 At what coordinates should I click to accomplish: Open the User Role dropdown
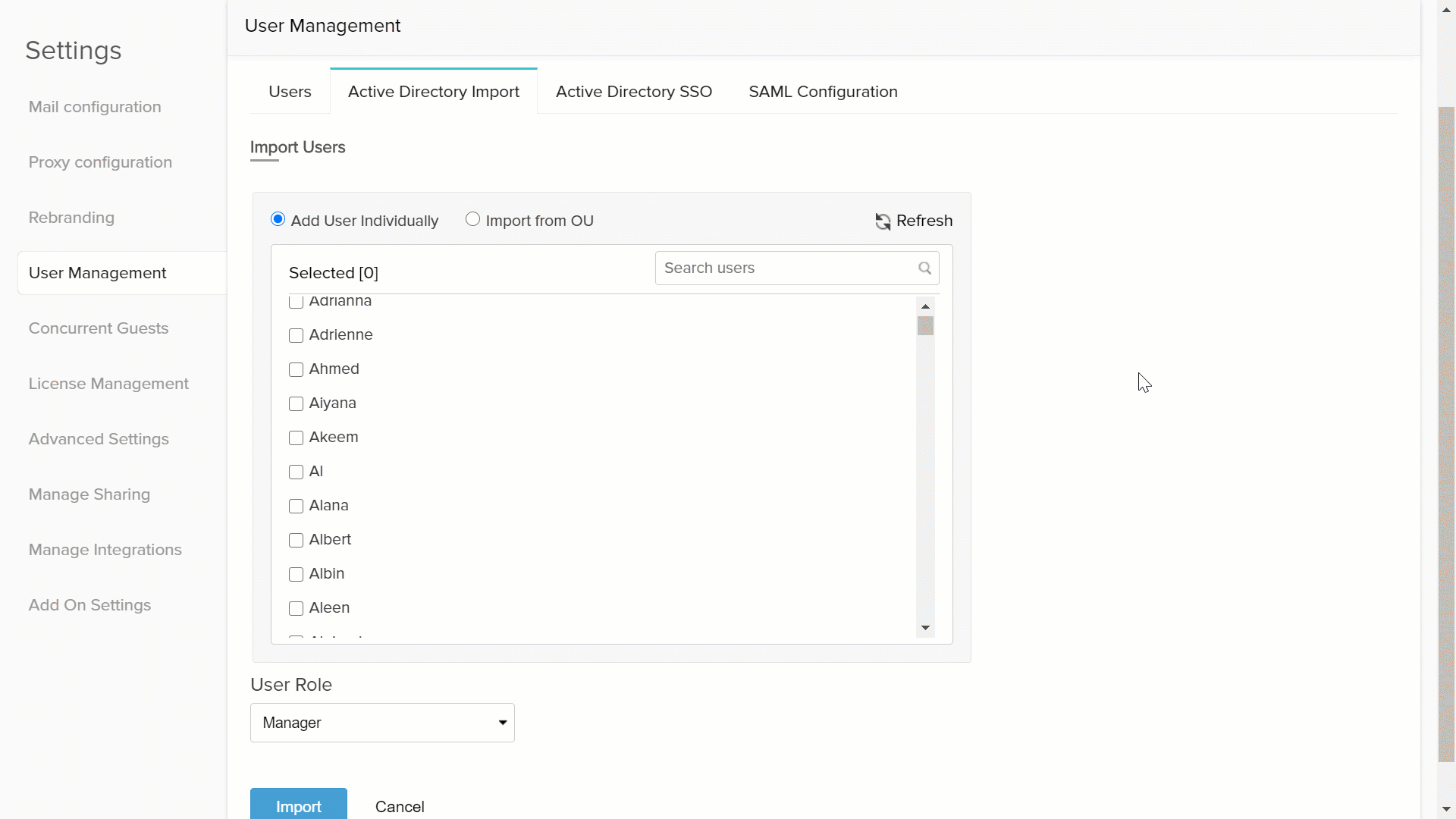[x=382, y=723]
